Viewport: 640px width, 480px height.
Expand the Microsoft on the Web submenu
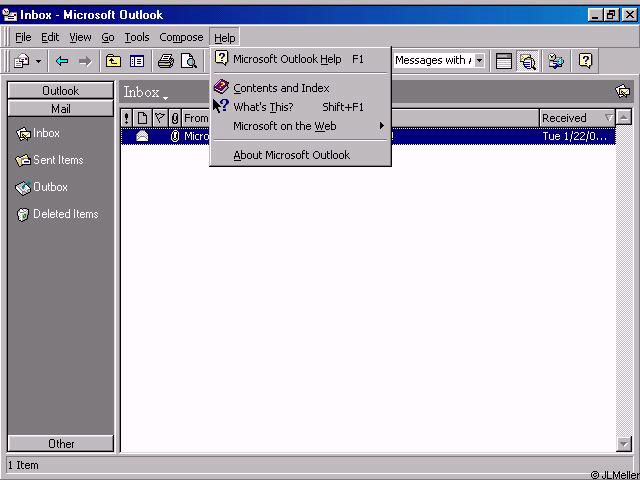300,126
